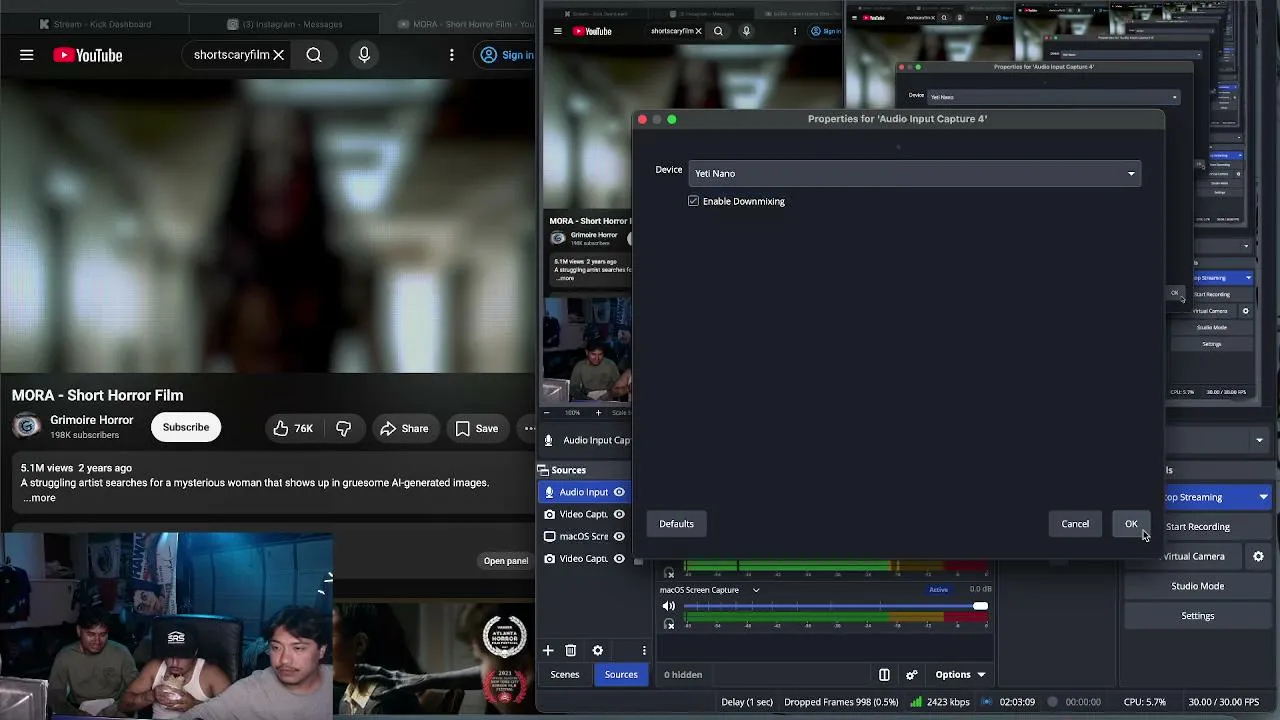Select the Sources tab in OBS
The height and width of the screenshot is (720, 1280).
(x=621, y=675)
